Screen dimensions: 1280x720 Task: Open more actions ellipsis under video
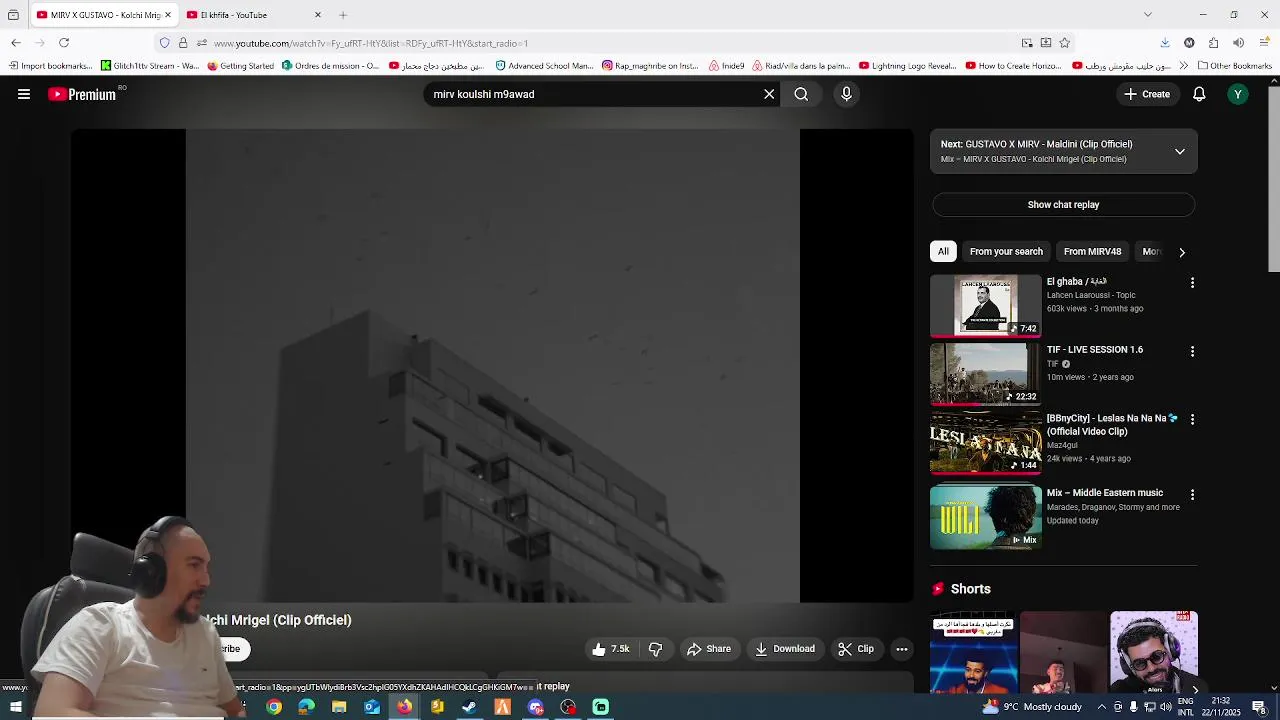(902, 649)
